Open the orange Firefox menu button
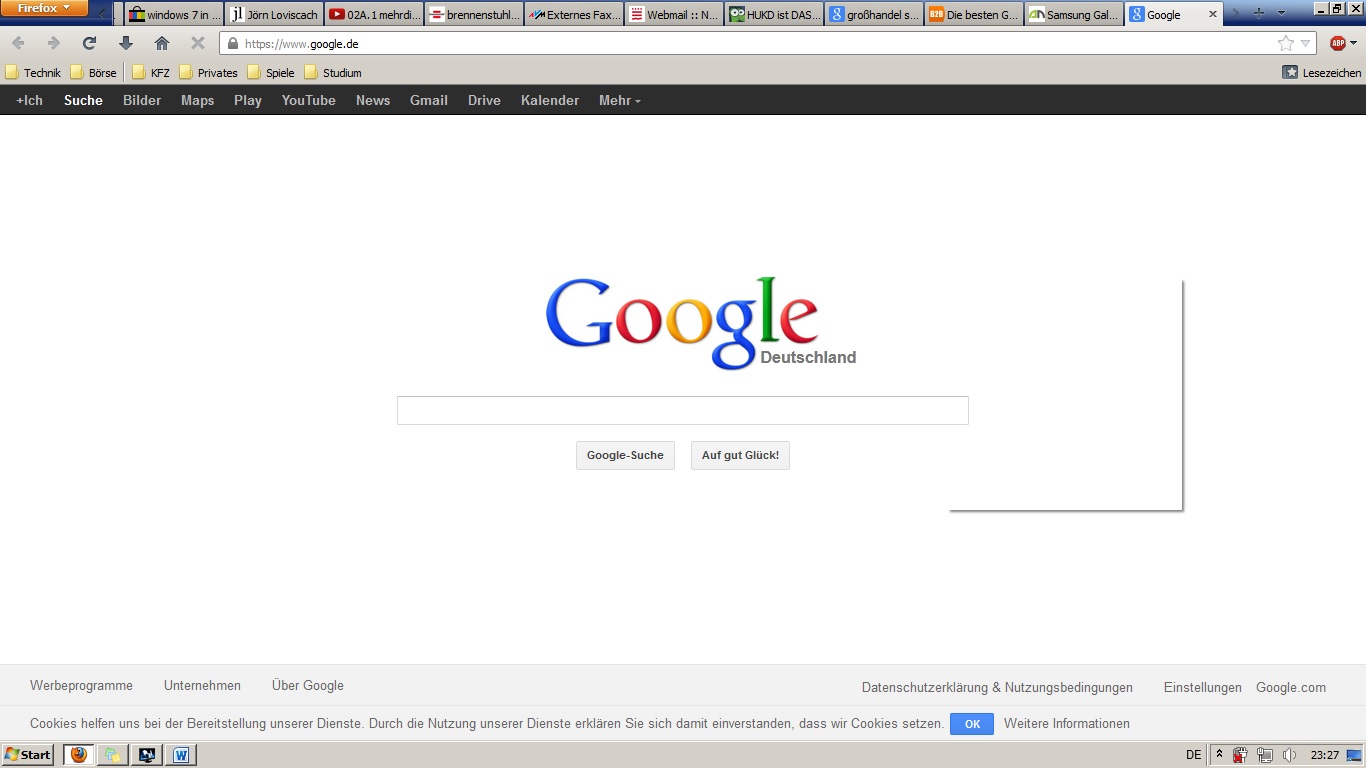This screenshot has height=768, width=1366. click(44, 8)
